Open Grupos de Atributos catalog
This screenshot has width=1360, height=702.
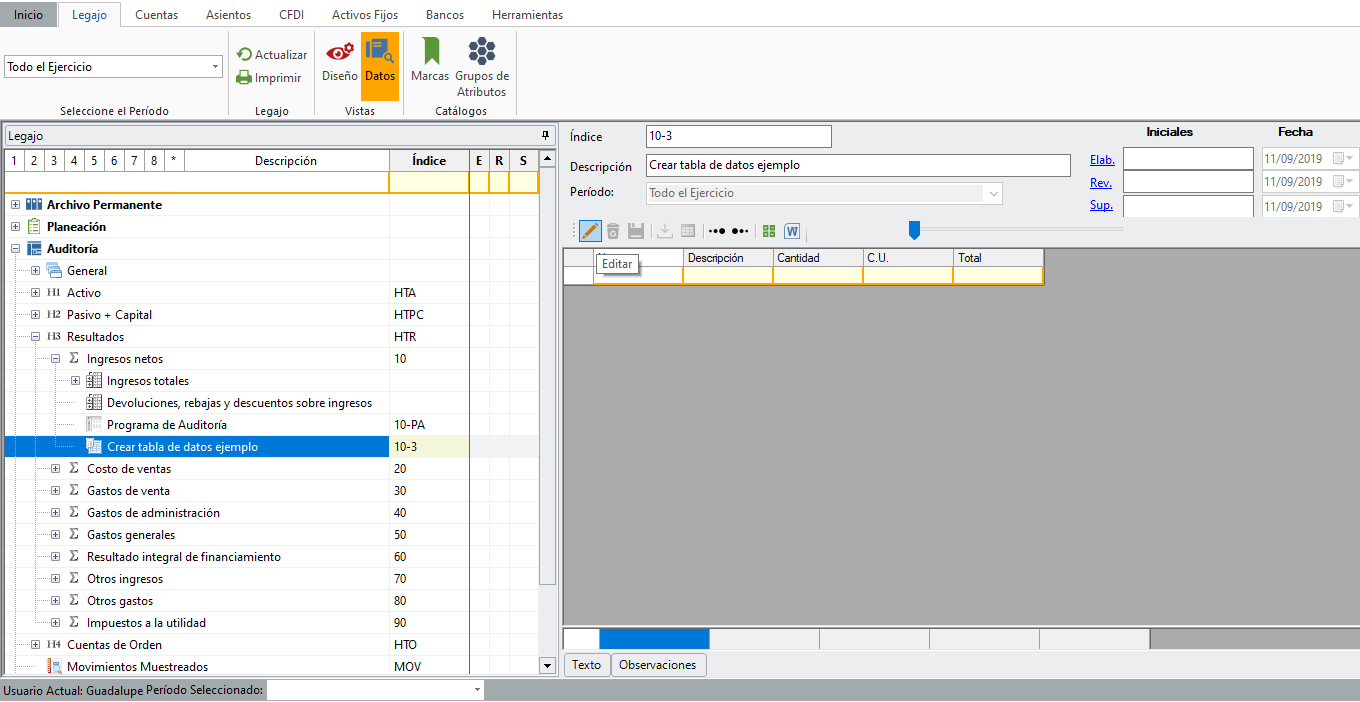[x=482, y=66]
